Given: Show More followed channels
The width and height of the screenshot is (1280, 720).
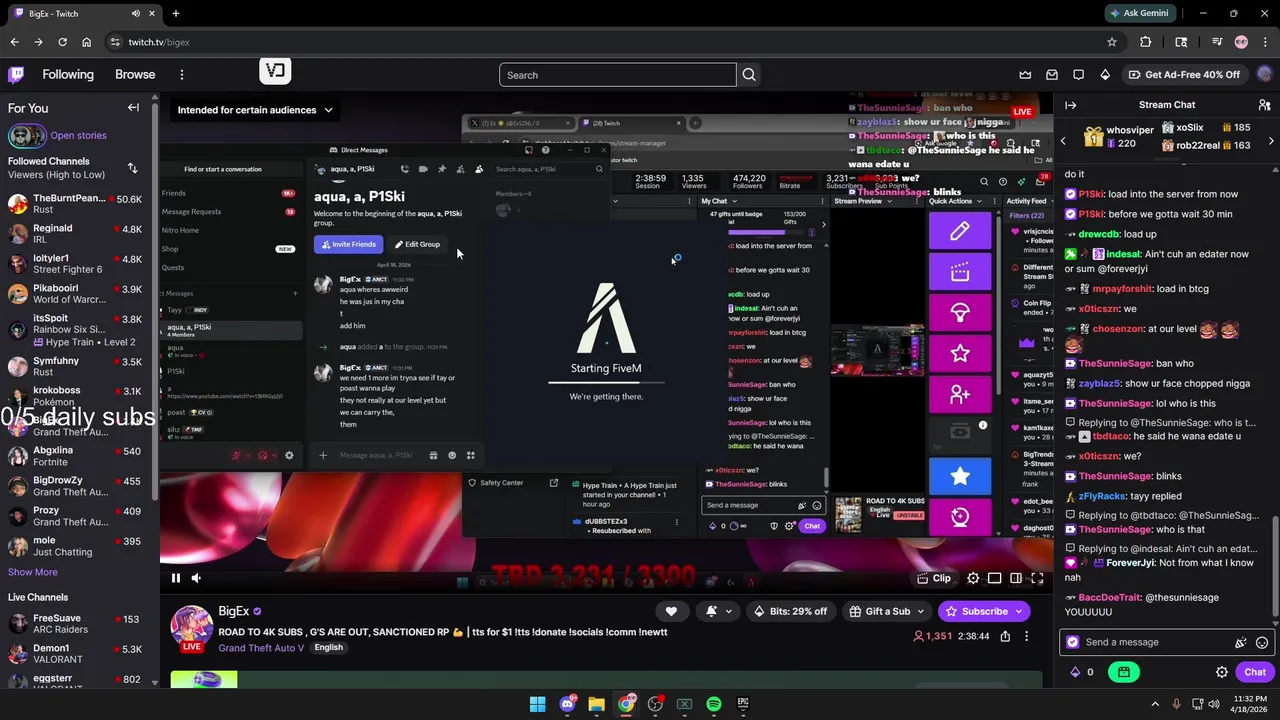Looking at the screenshot, I should coord(33,572).
